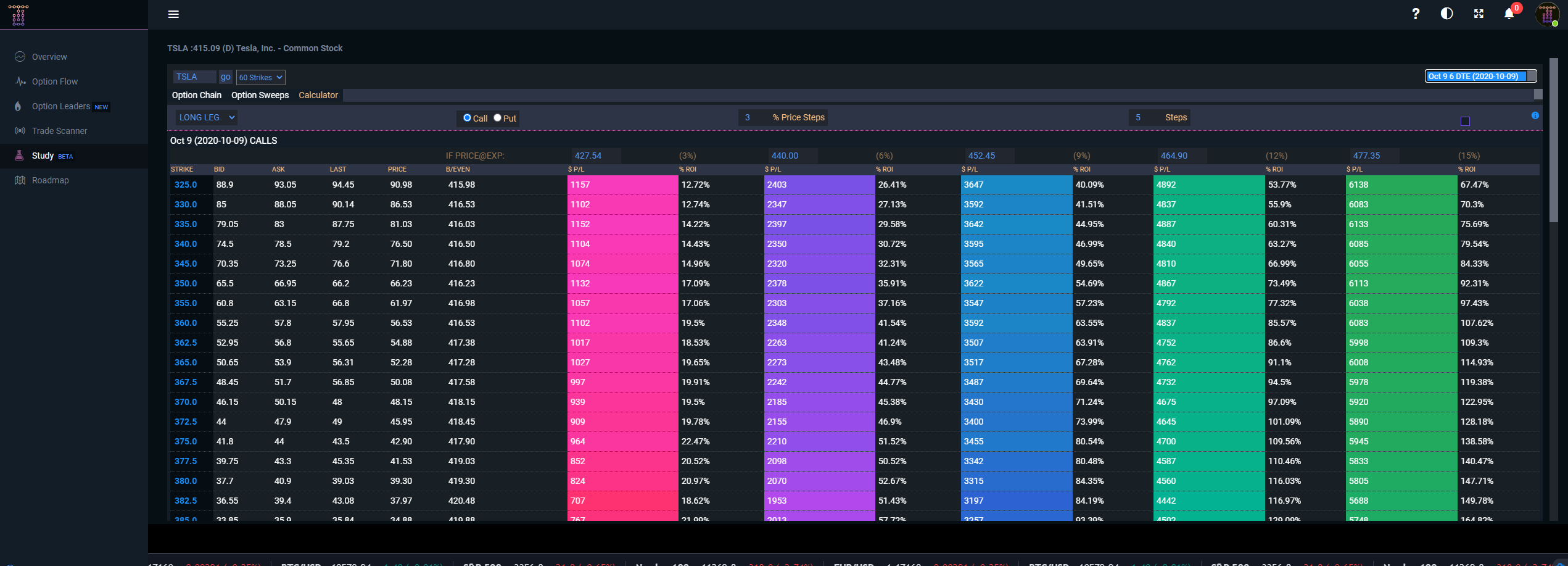Open the Calculator tab
The height and width of the screenshot is (566, 1568).
pos(318,95)
